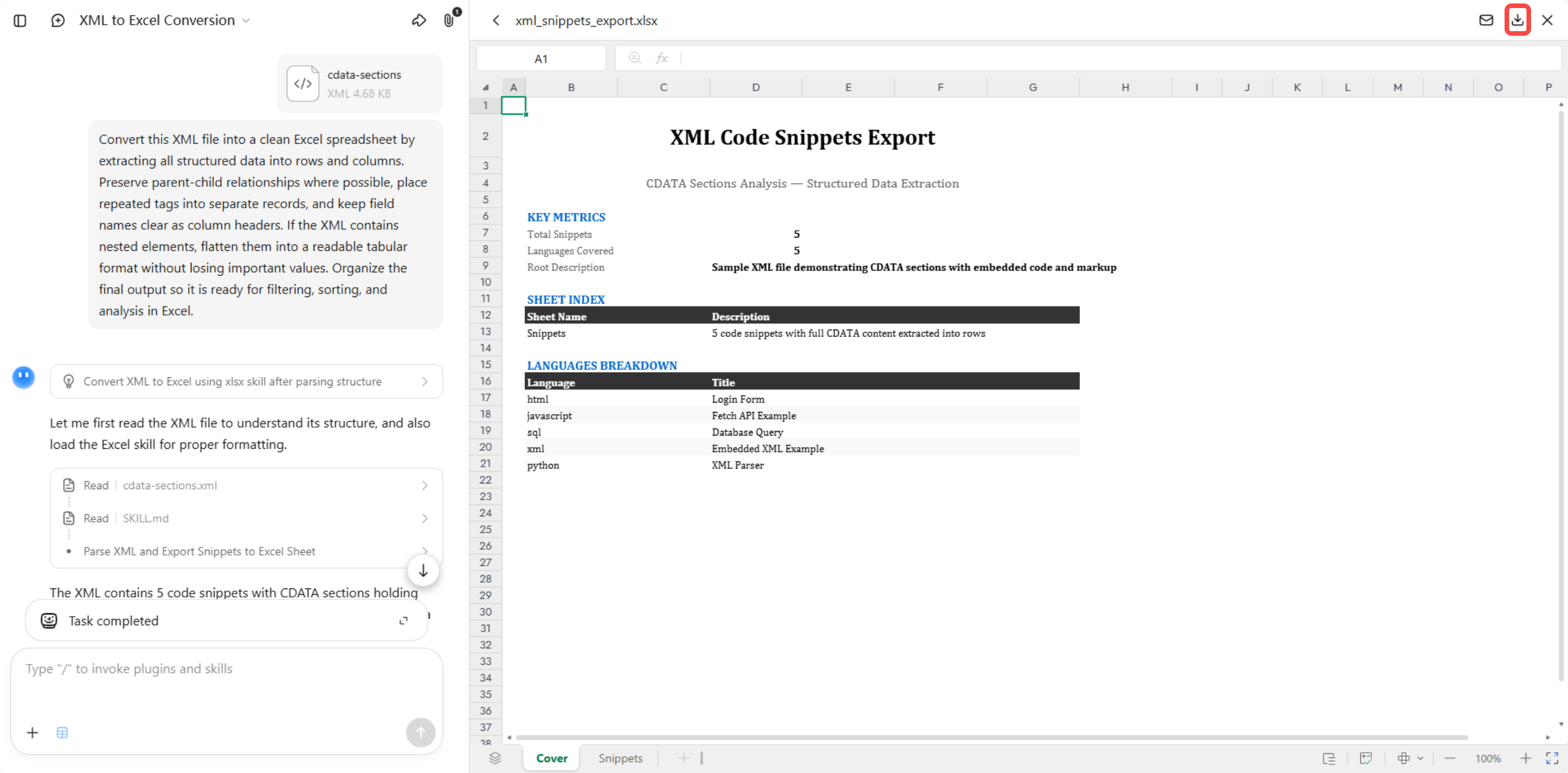
Task: Start a new chat
Action: 58,21
